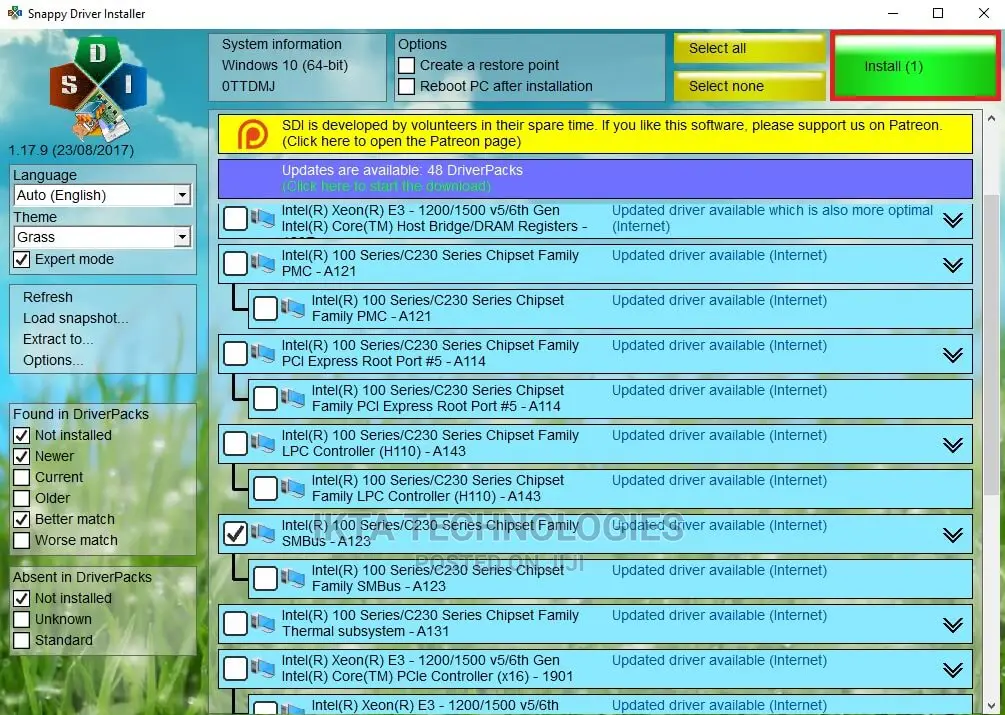Click the Select all button
This screenshot has height=715, width=1005.
tap(749, 48)
